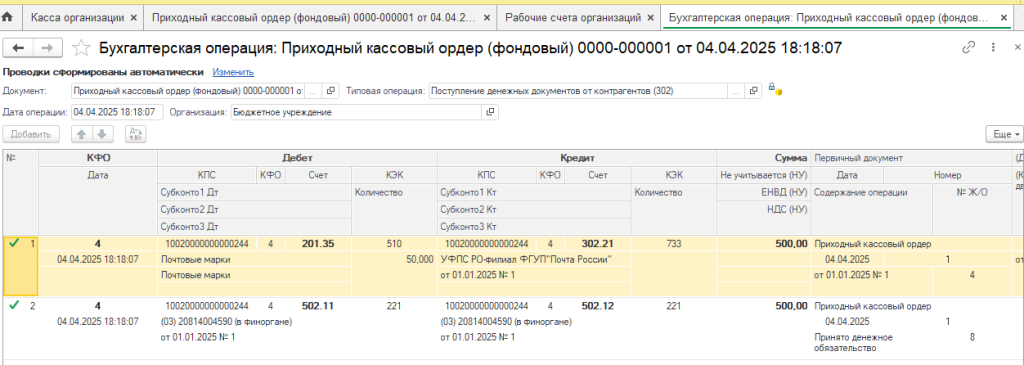Expand the Еще dropdown menu
Image resolution: width=1024 pixels, height=365 pixels.
pos(1005,135)
